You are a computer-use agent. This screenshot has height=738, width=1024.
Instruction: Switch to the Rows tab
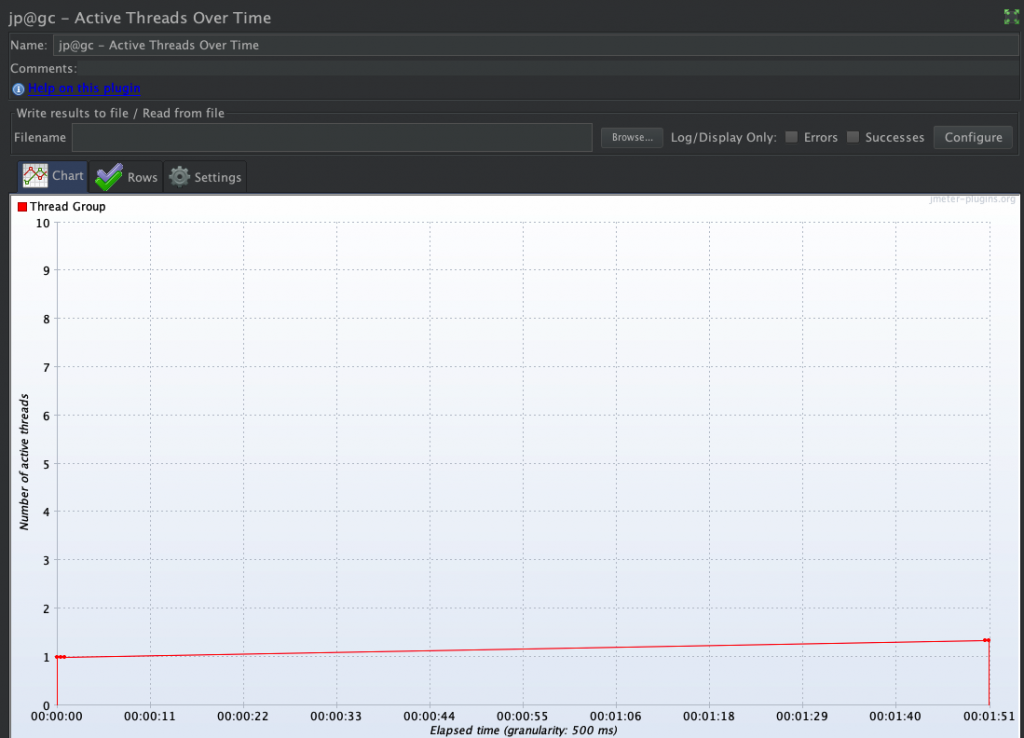coord(126,177)
